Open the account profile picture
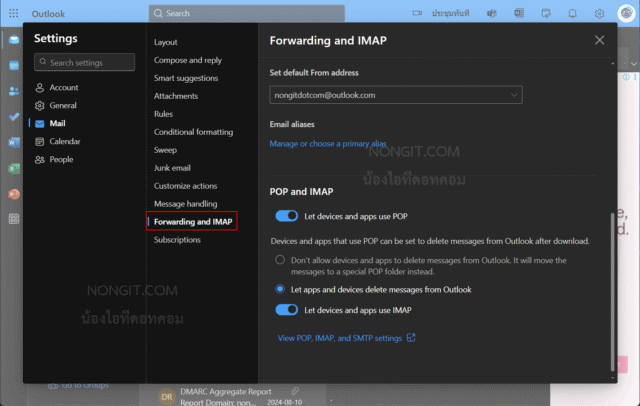 (626, 13)
